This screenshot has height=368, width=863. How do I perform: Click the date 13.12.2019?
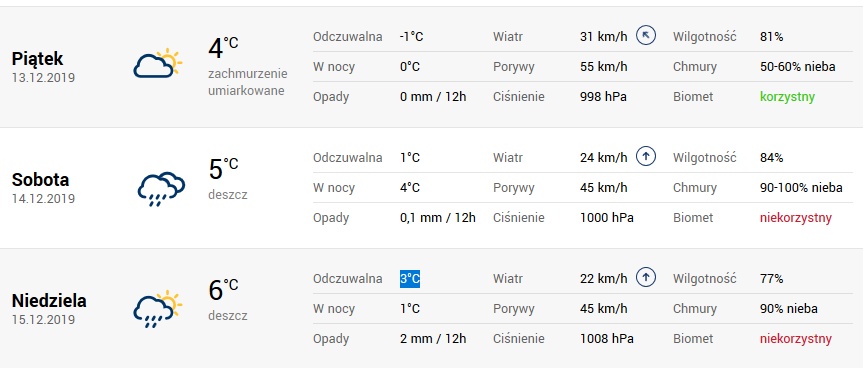point(43,78)
